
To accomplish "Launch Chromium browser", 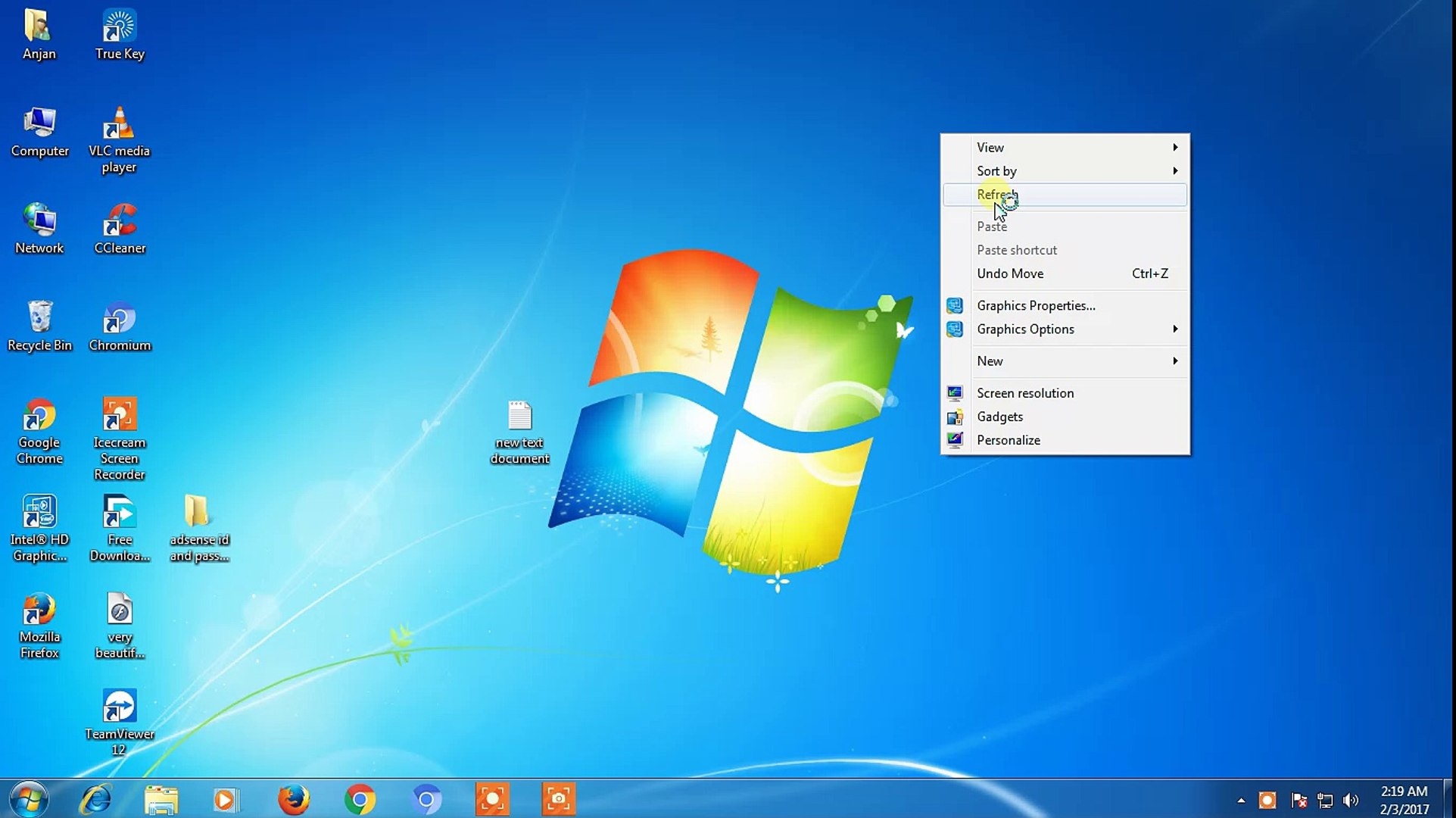I will click(119, 318).
